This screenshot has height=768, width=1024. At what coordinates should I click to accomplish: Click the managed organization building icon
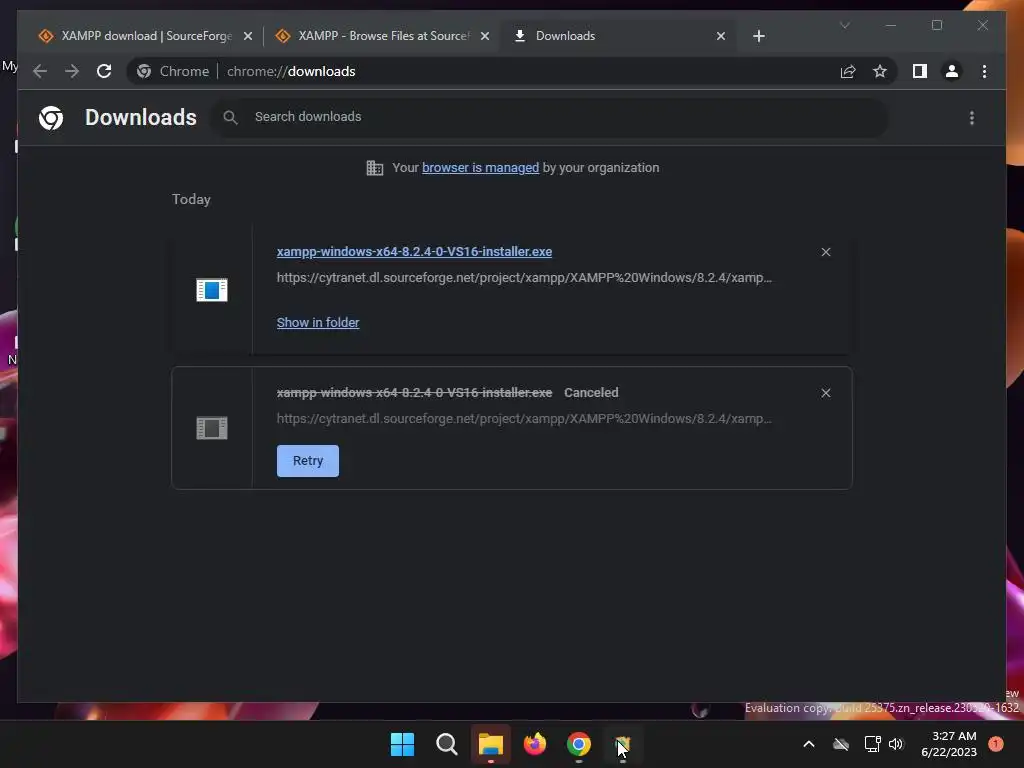point(375,168)
